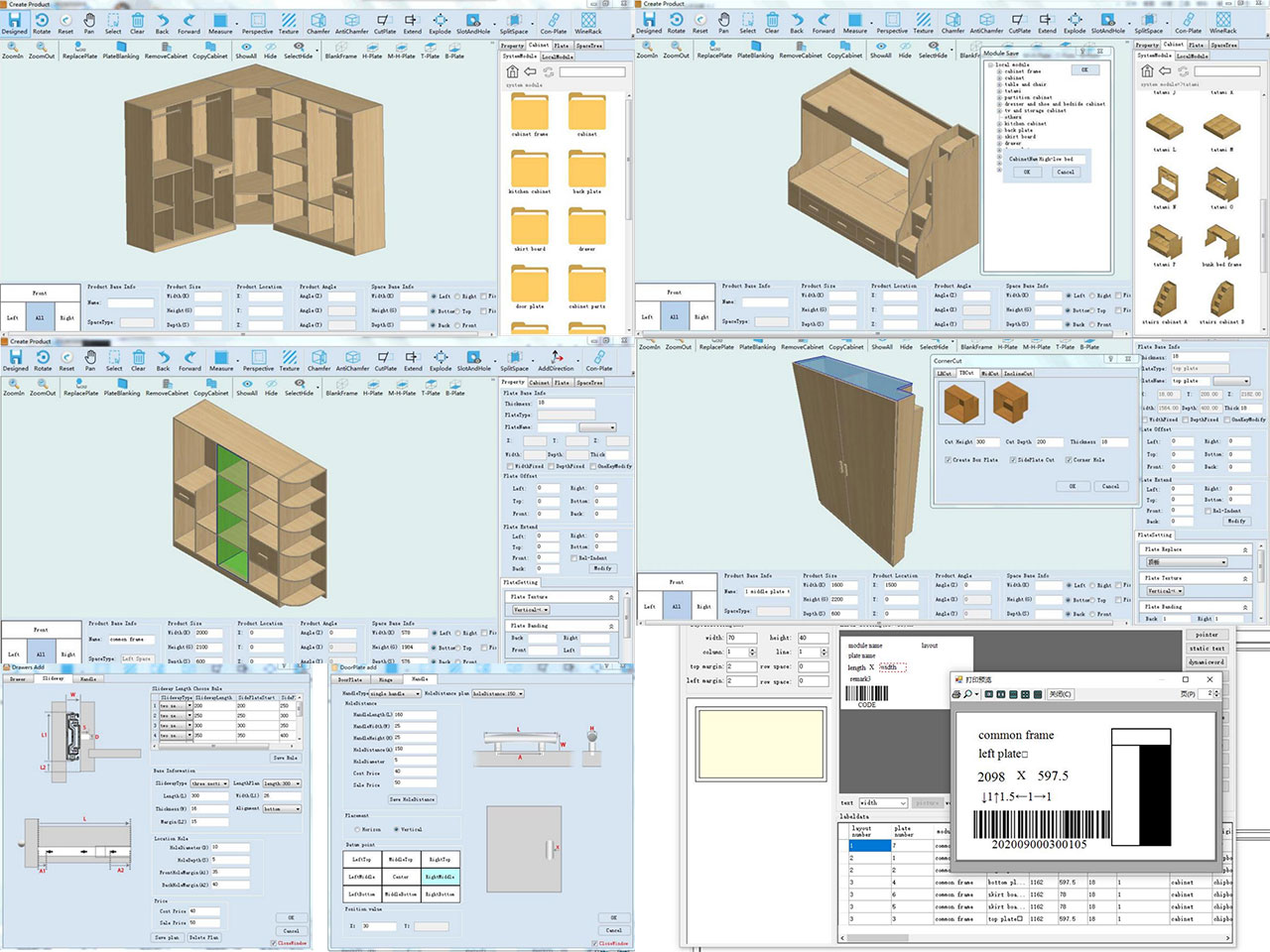1270x952 pixels.
Task: Click back arrow in corner-wardrobe module browser
Action: pos(530,71)
